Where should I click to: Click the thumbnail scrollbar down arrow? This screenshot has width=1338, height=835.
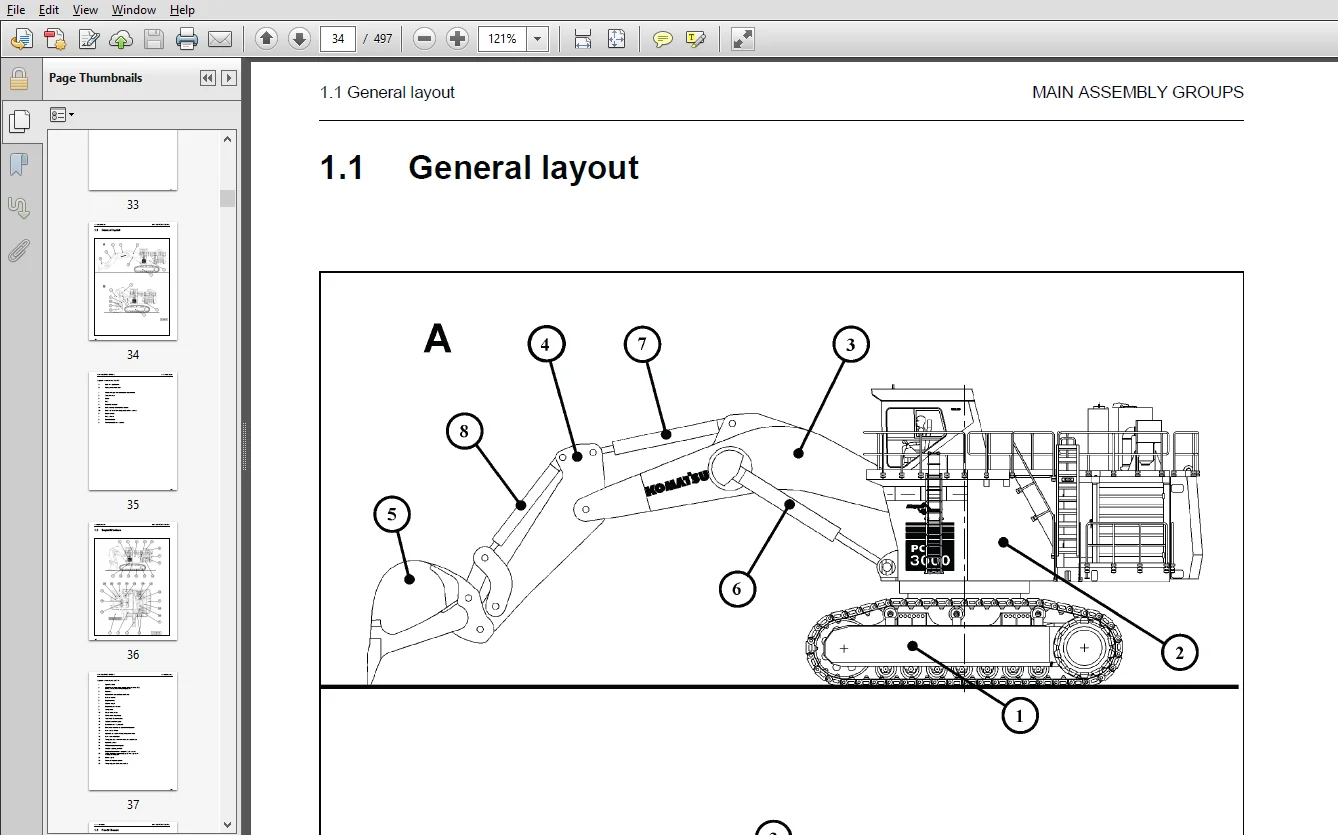coord(228,824)
